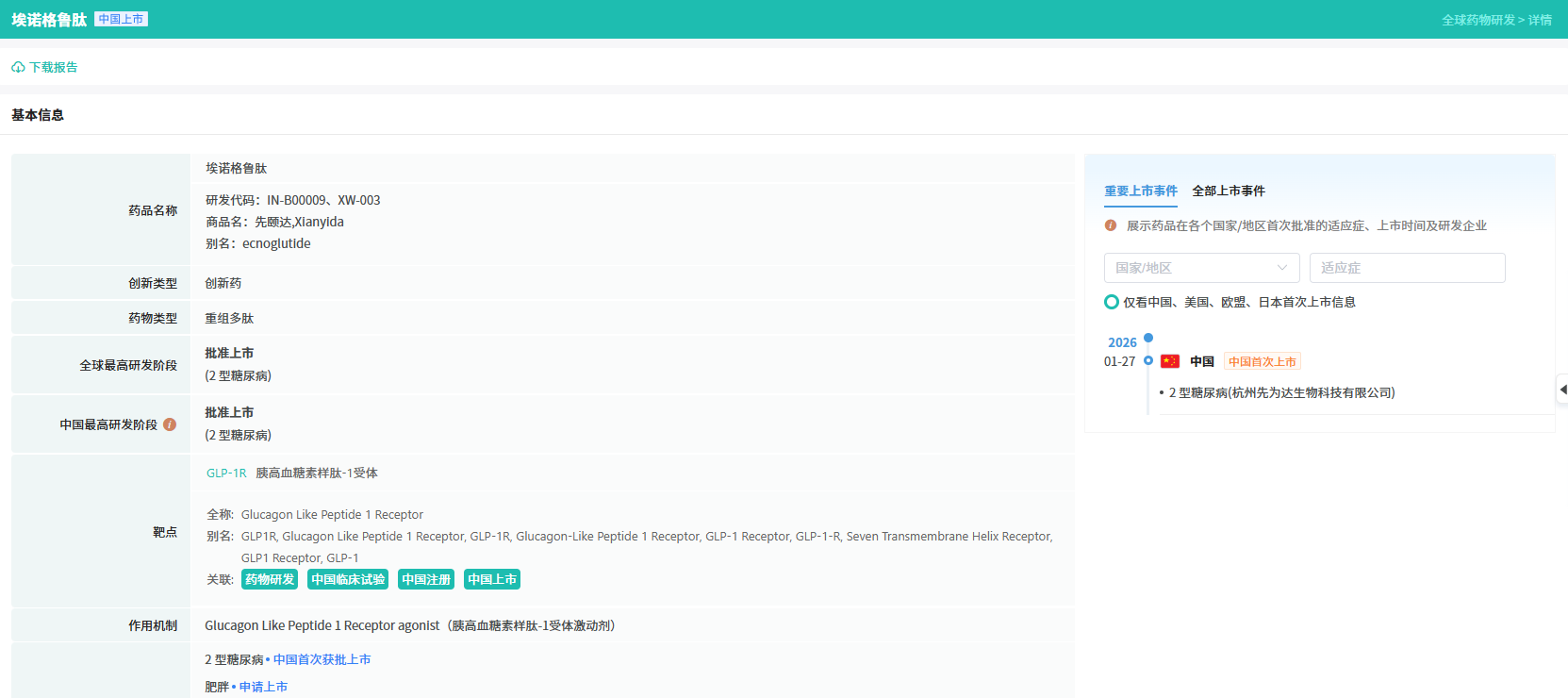Open the 国家/地区 dropdown
1568x698 pixels.
tap(1201, 268)
